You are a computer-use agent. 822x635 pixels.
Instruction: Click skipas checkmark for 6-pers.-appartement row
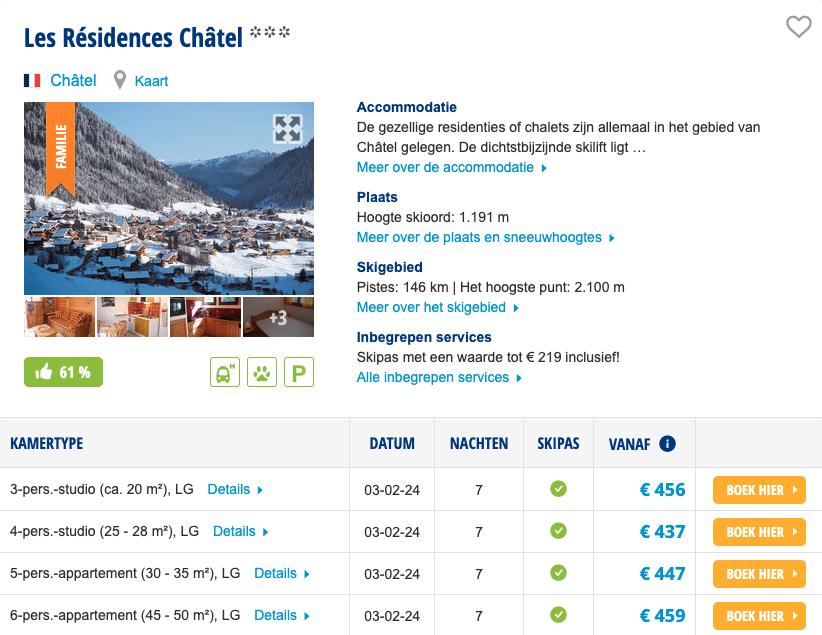click(x=558, y=615)
